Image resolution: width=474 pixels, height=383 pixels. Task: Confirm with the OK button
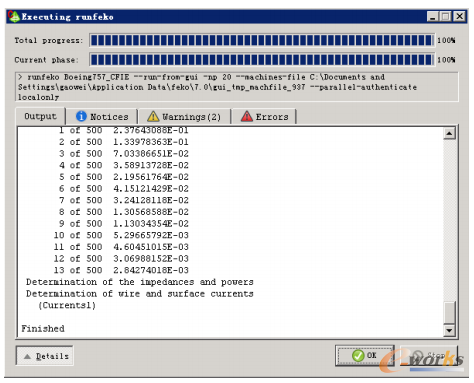pos(365,355)
